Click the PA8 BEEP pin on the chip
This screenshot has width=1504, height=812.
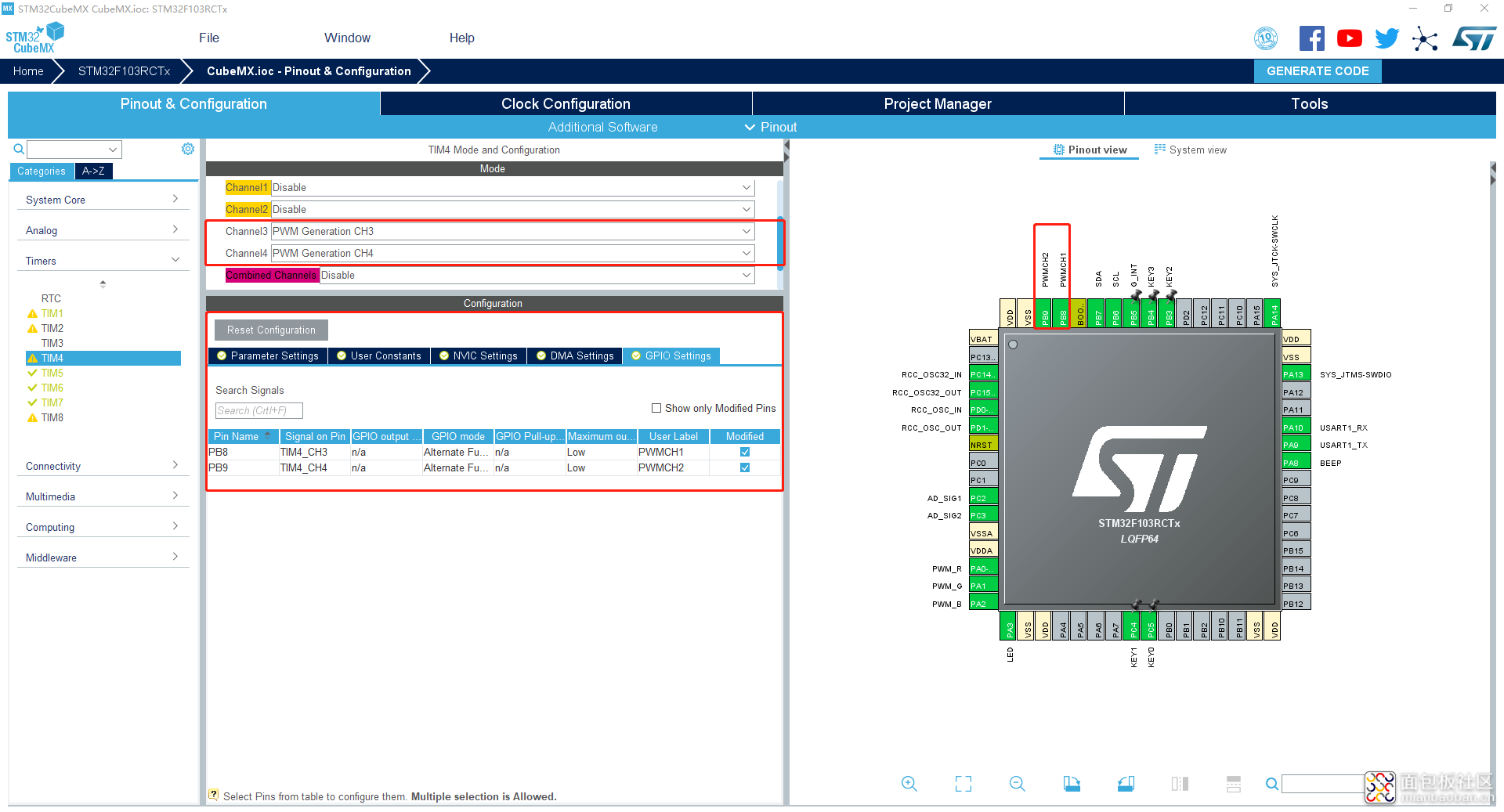1296,463
